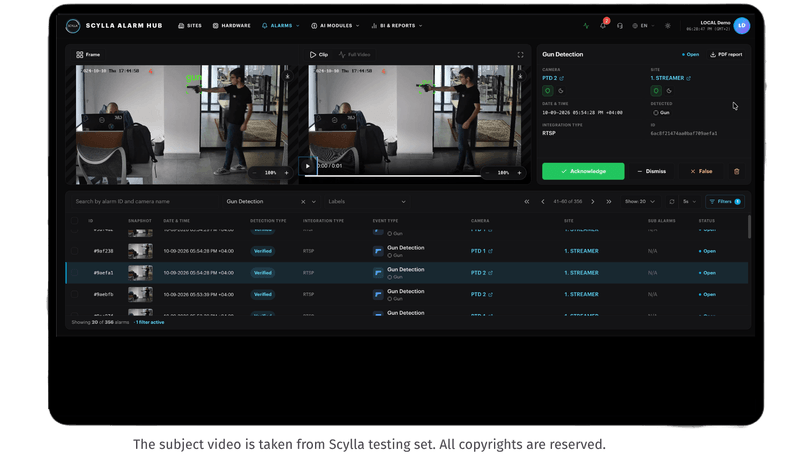812x462 pixels.
Task: Open the LD user avatar
Action: pos(742,25)
